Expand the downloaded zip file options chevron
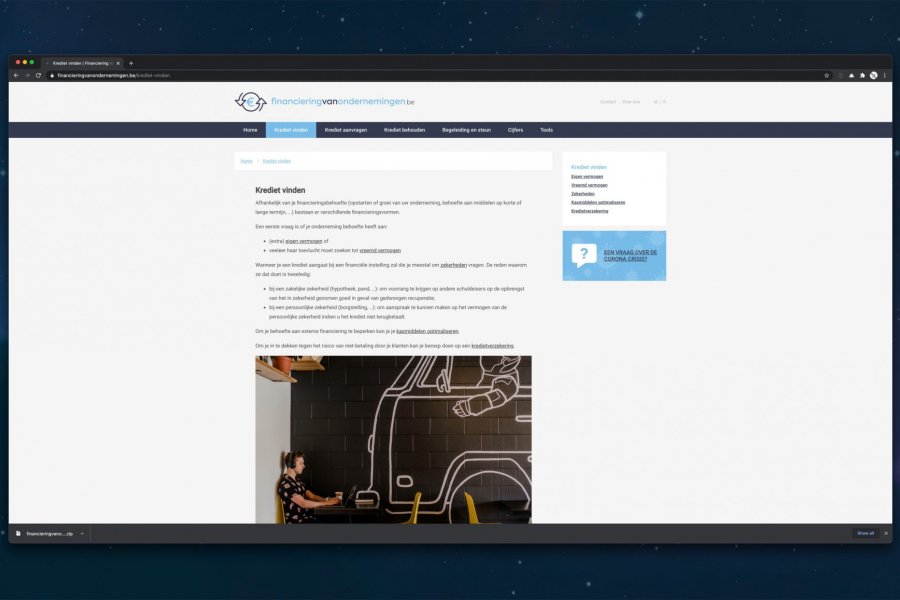This screenshot has height=600, width=900. [x=82, y=534]
